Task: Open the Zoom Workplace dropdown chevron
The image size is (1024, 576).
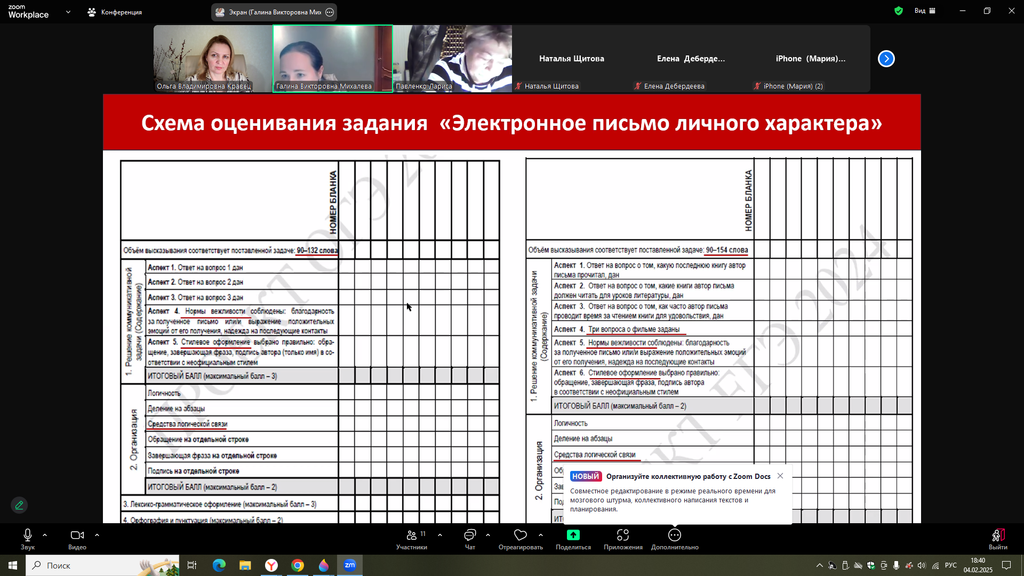Action: click(68, 12)
